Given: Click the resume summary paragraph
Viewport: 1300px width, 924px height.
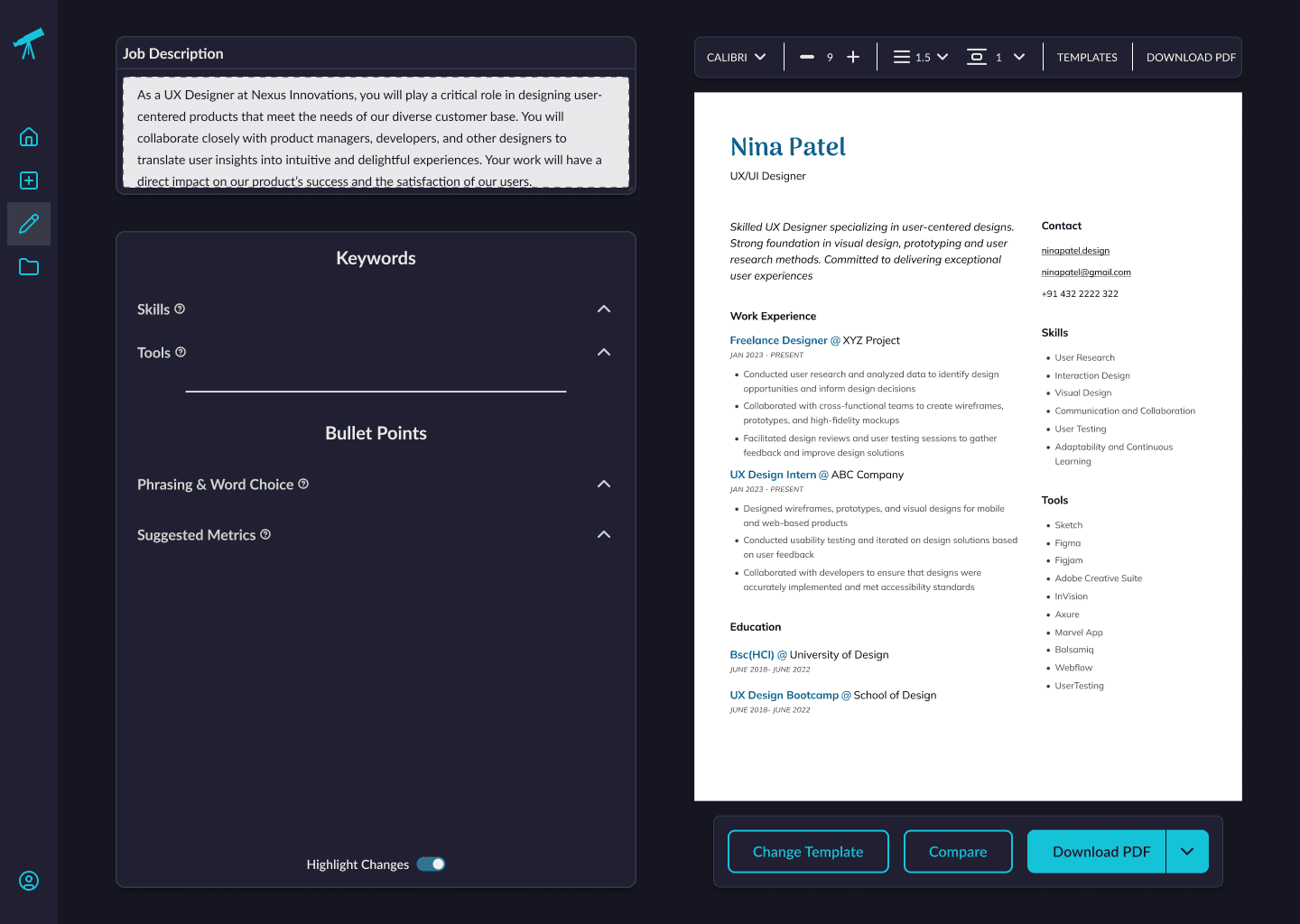Looking at the screenshot, I should pos(872,252).
